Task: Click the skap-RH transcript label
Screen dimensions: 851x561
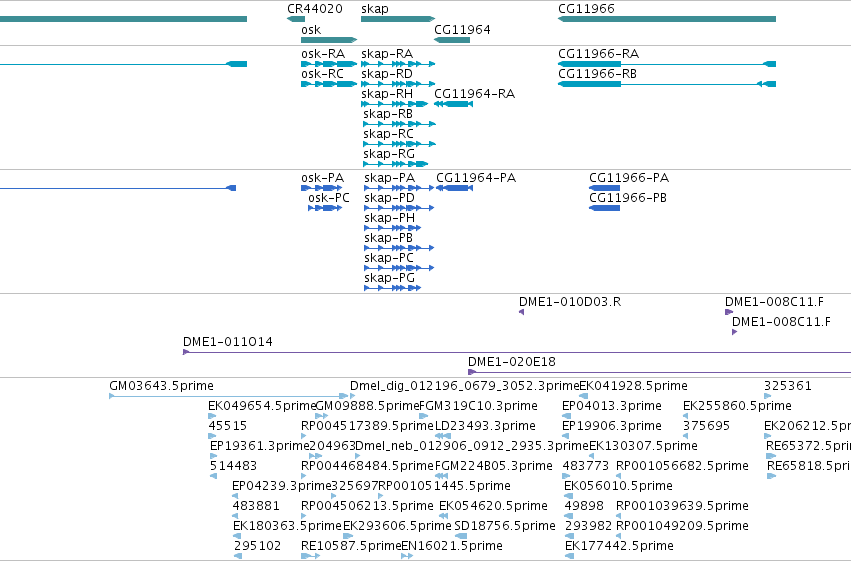Action: pyautogui.click(x=387, y=94)
